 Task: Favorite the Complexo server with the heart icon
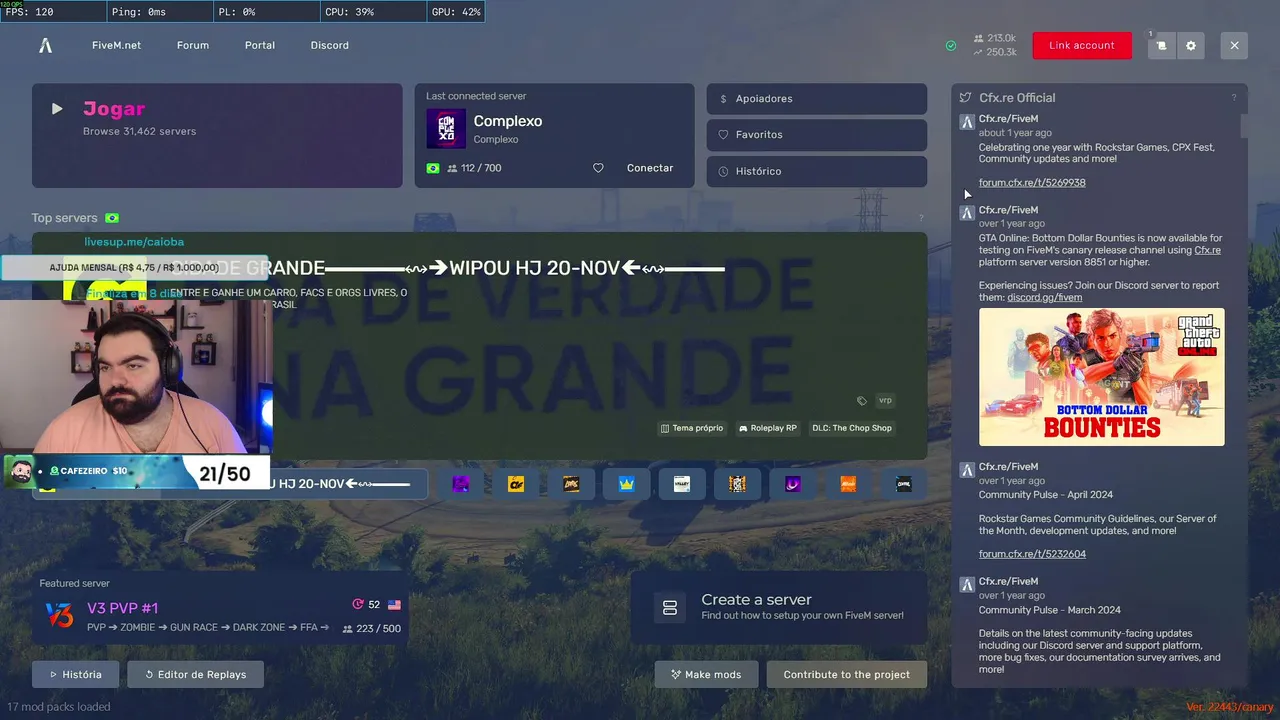click(x=598, y=168)
